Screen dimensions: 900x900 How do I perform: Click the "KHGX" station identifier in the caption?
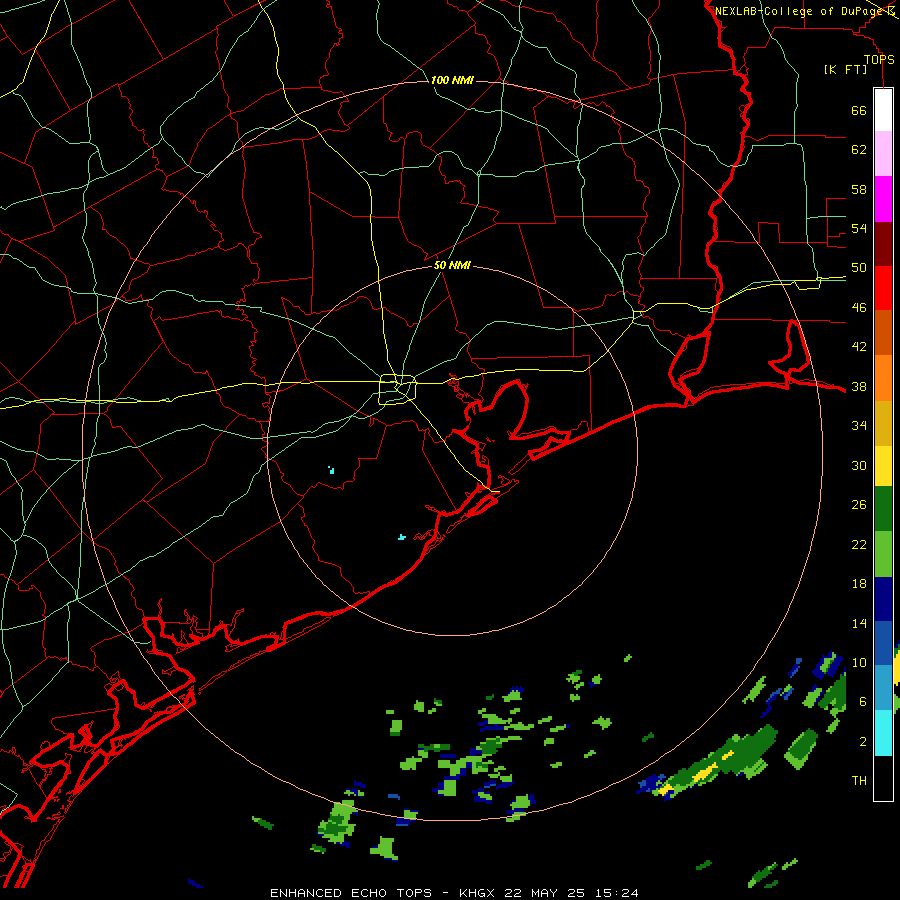(x=479, y=893)
